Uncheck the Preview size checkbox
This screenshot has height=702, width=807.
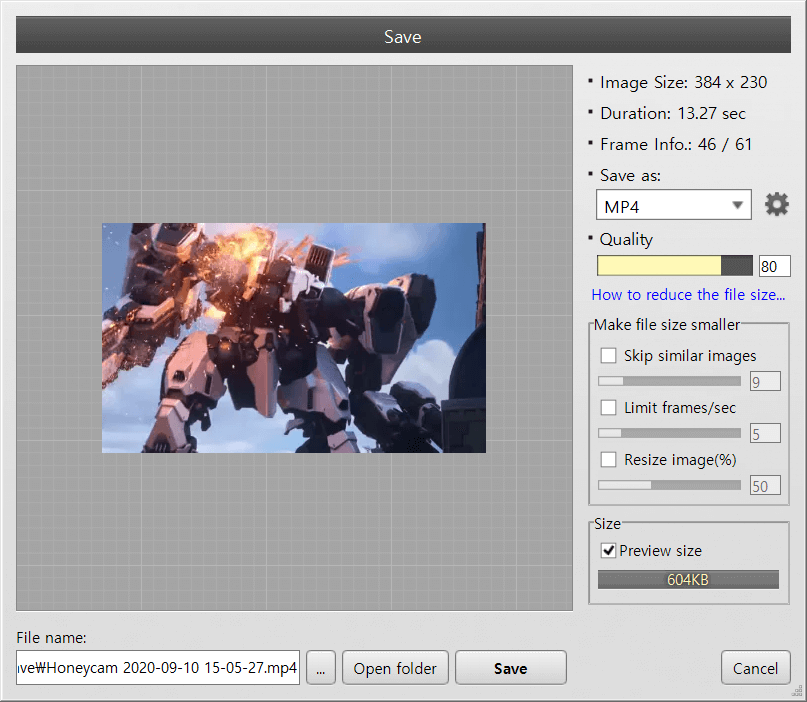(608, 550)
